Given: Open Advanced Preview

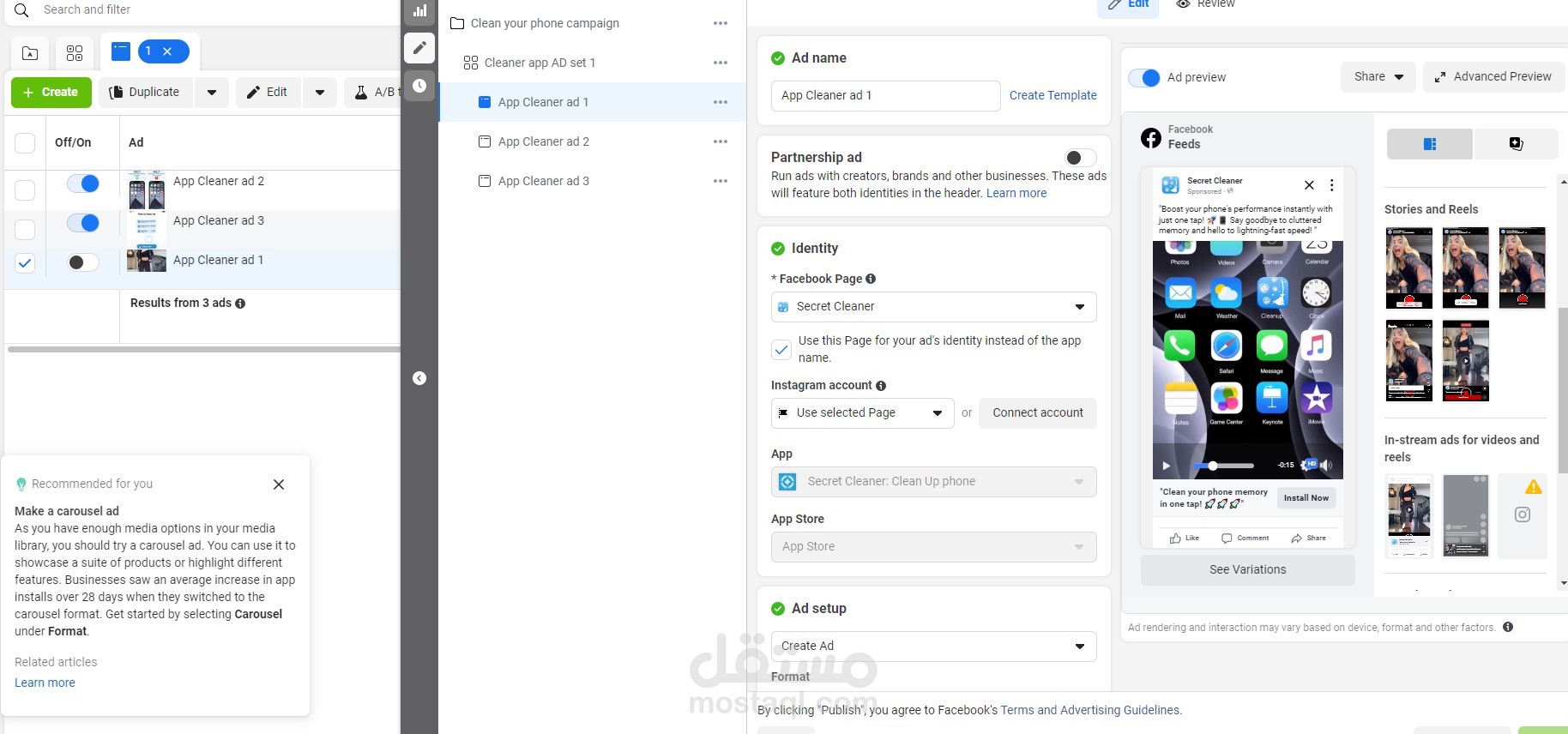Looking at the screenshot, I should tap(1493, 77).
